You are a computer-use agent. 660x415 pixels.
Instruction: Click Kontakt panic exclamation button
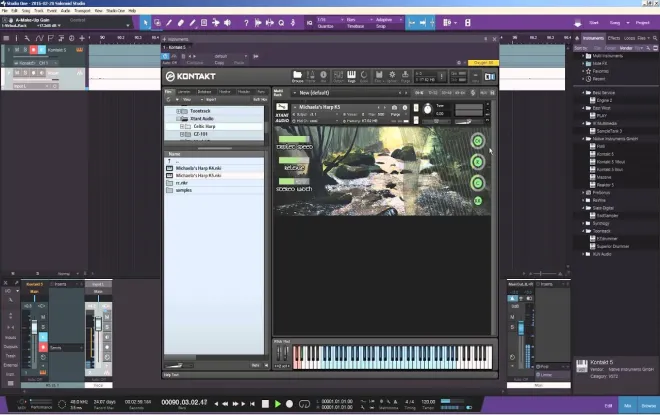(442, 77)
